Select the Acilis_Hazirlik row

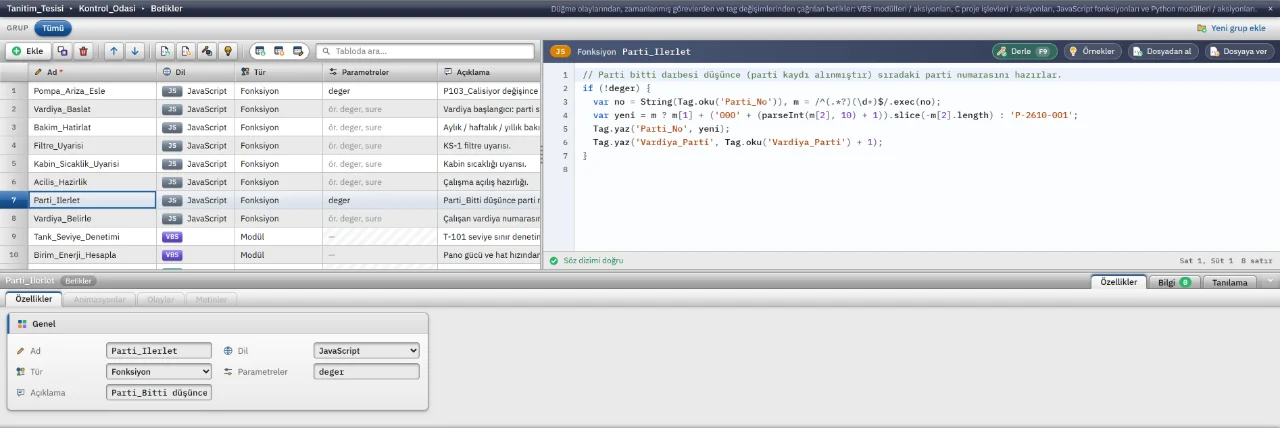coord(270,182)
